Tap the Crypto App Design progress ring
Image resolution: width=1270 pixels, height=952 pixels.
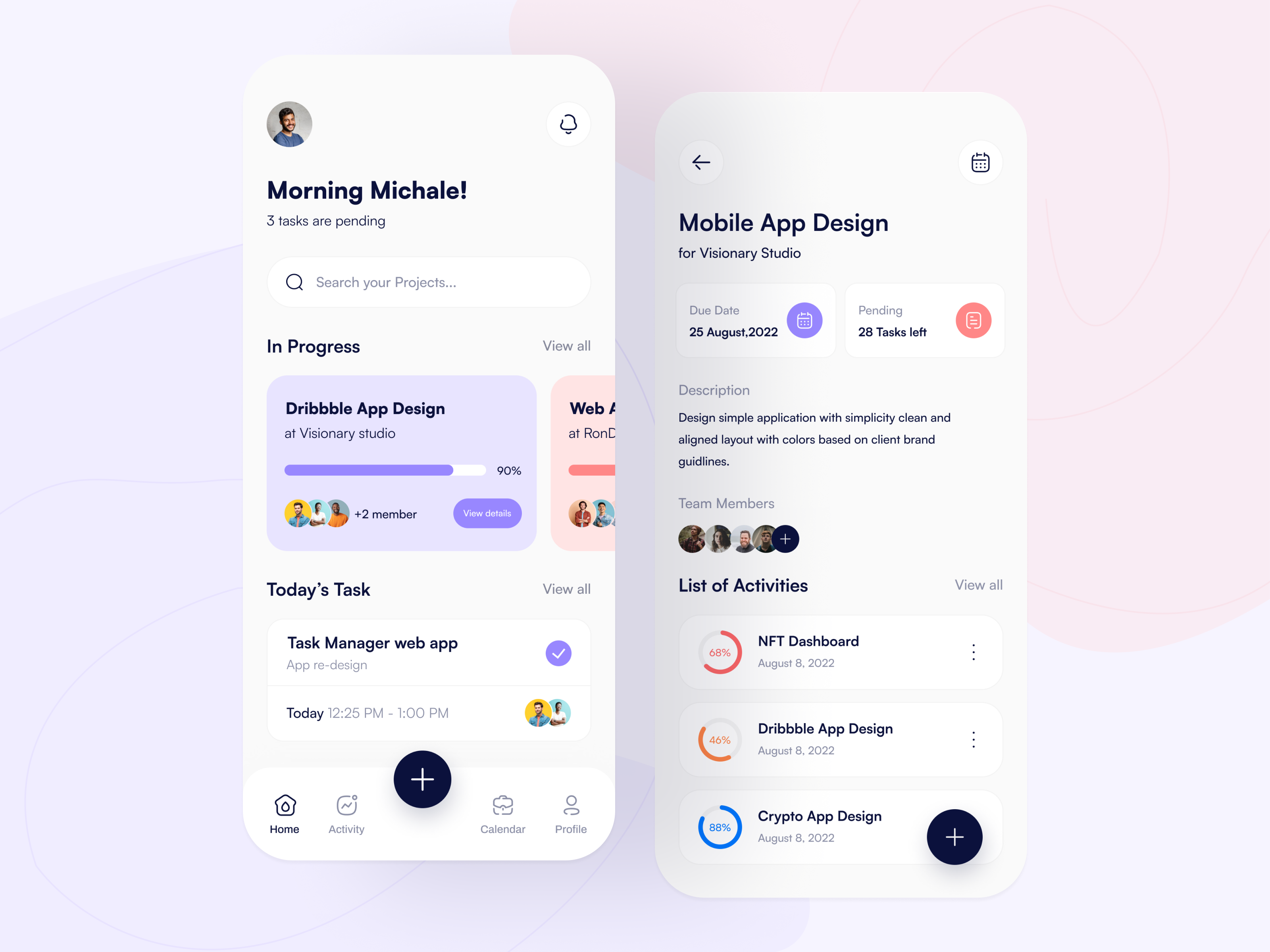point(717,828)
